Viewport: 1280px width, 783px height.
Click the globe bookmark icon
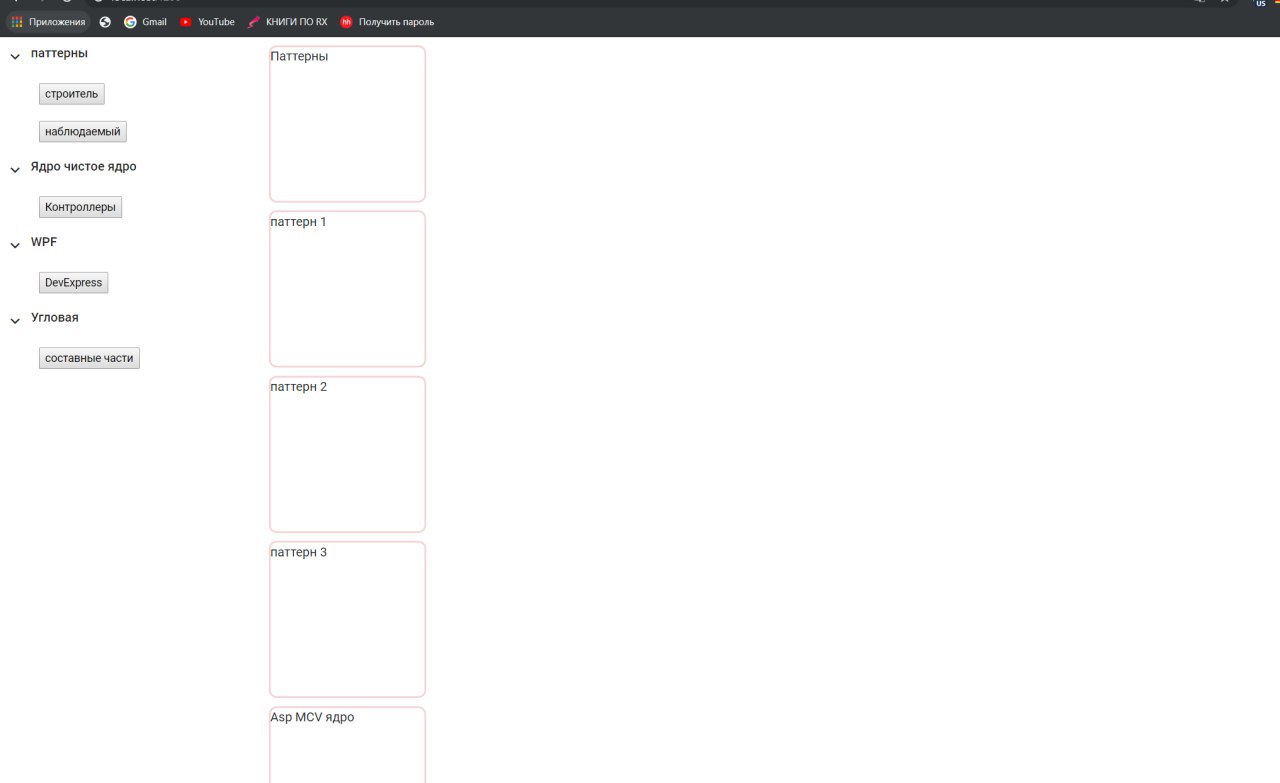tap(105, 22)
